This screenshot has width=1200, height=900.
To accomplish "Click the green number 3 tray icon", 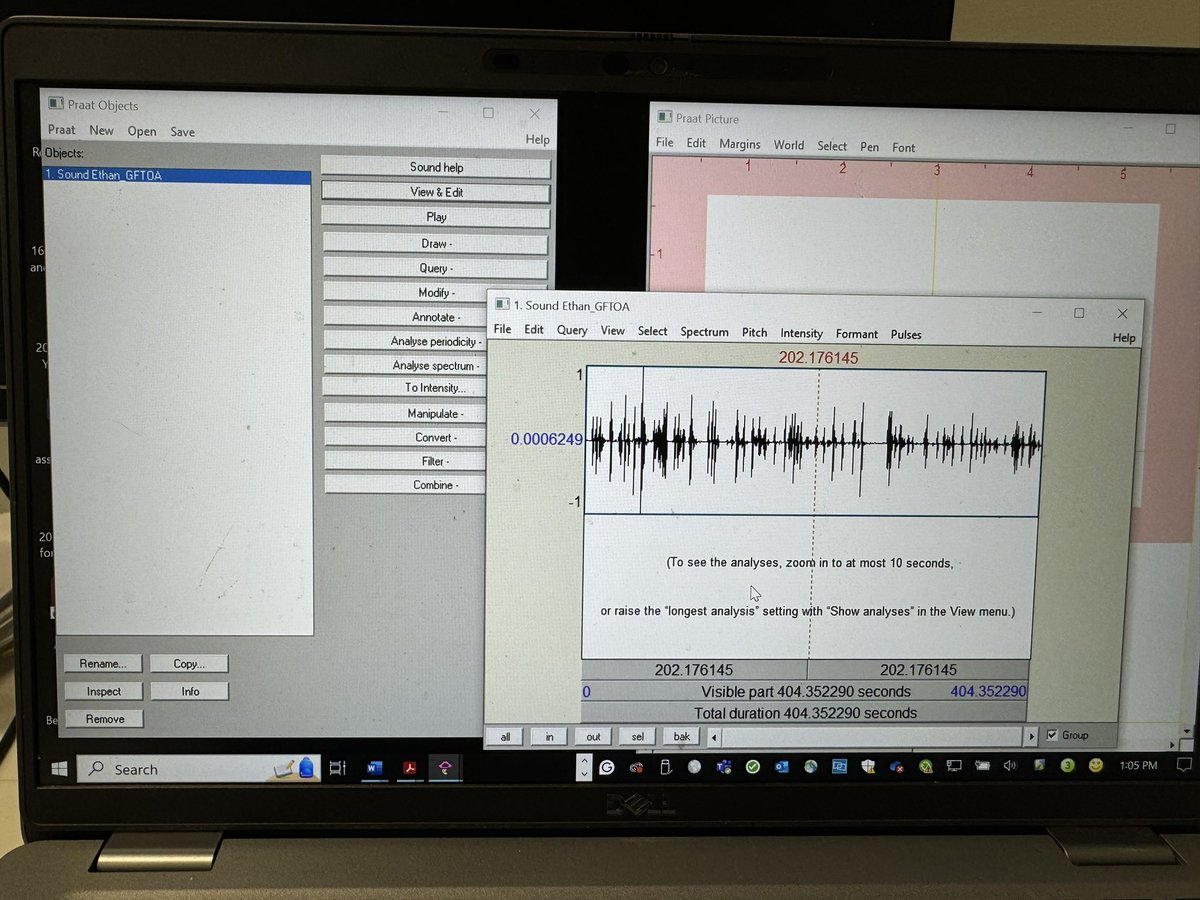I will [x=1068, y=766].
